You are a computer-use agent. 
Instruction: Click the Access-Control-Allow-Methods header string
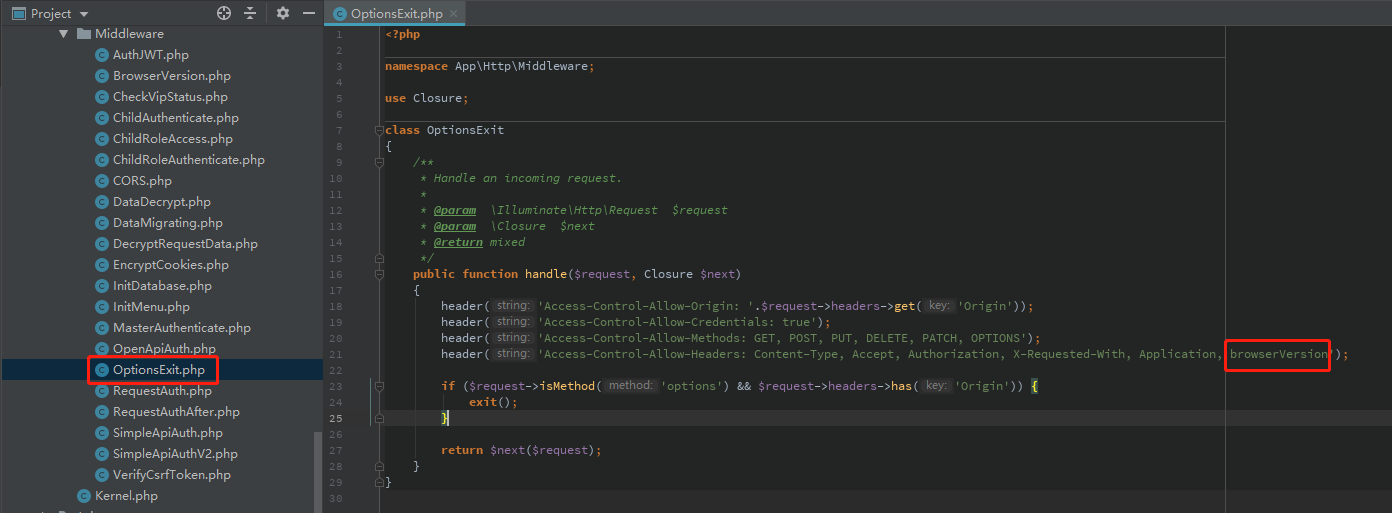pyautogui.click(x=785, y=338)
